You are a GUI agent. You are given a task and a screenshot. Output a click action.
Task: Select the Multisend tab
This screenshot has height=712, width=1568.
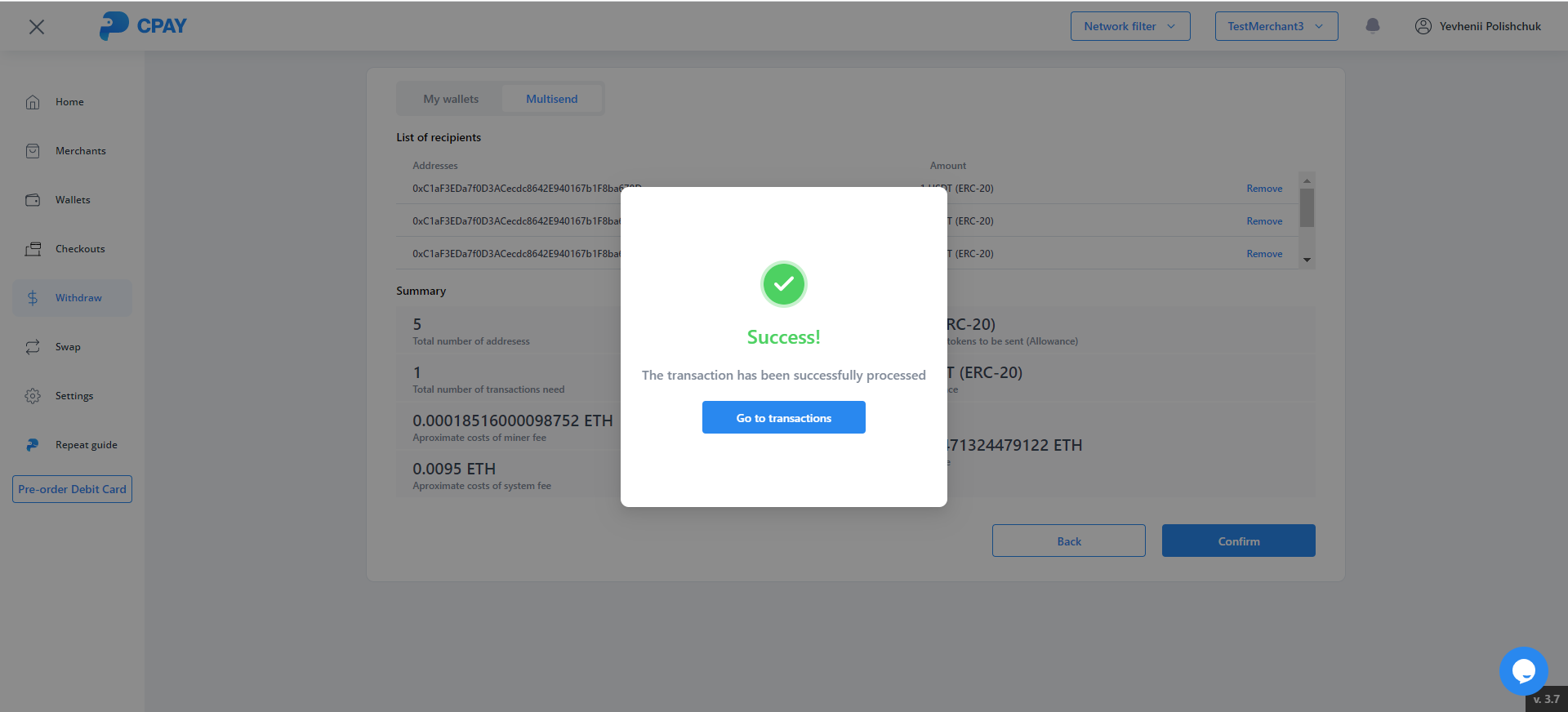pos(551,99)
